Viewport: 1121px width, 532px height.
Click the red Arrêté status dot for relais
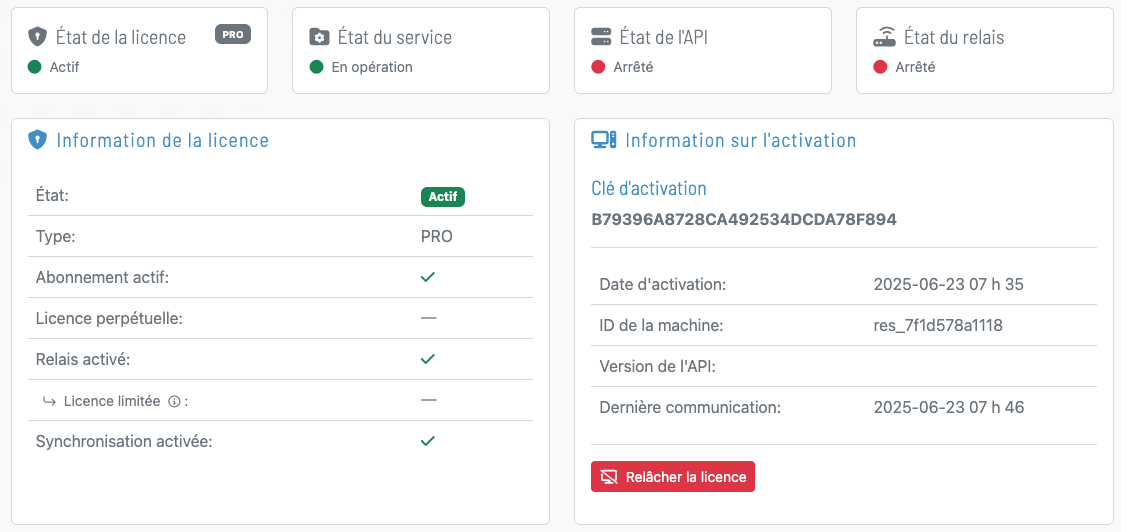click(x=881, y=67)
